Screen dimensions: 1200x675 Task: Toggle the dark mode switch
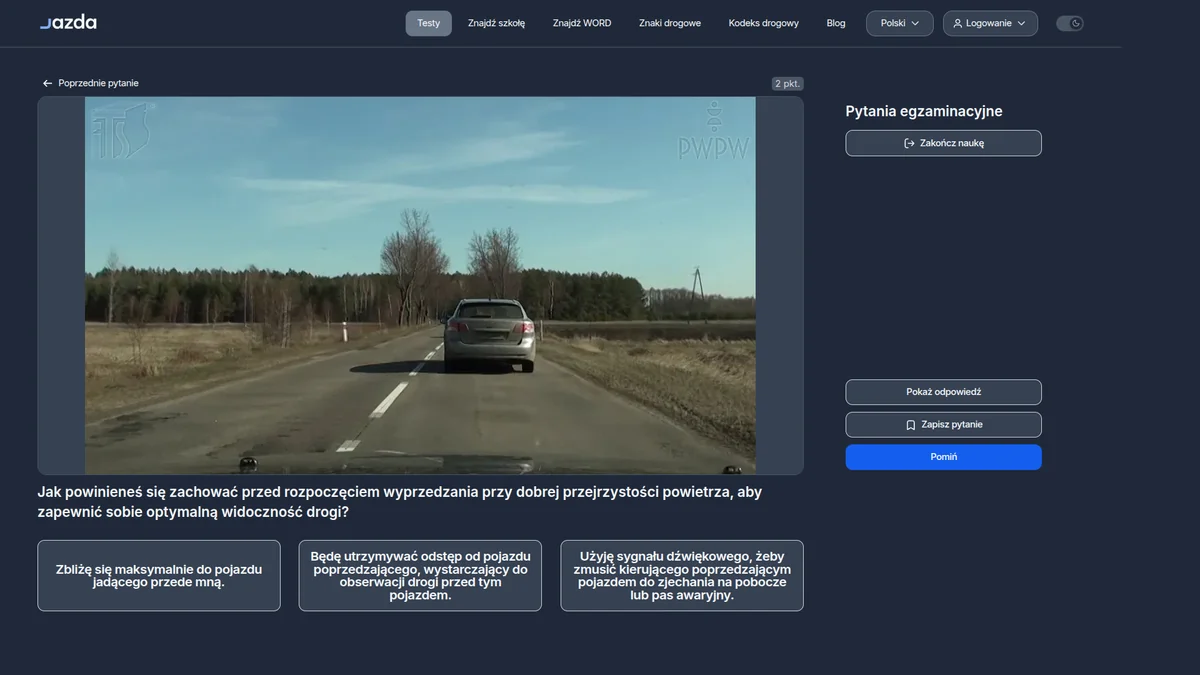[x=1070, y=24]
